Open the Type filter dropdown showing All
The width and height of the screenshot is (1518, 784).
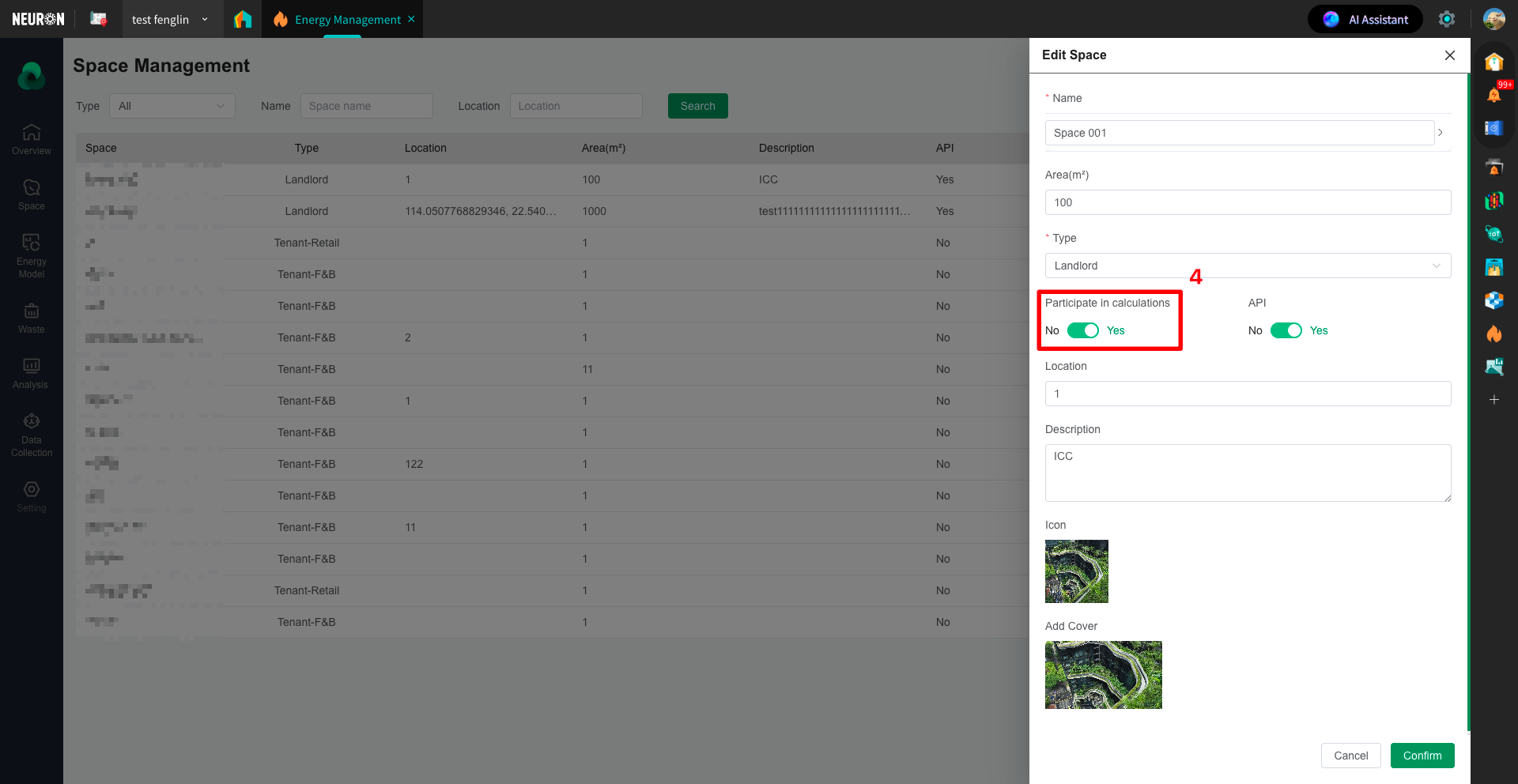tap(172, 106)
